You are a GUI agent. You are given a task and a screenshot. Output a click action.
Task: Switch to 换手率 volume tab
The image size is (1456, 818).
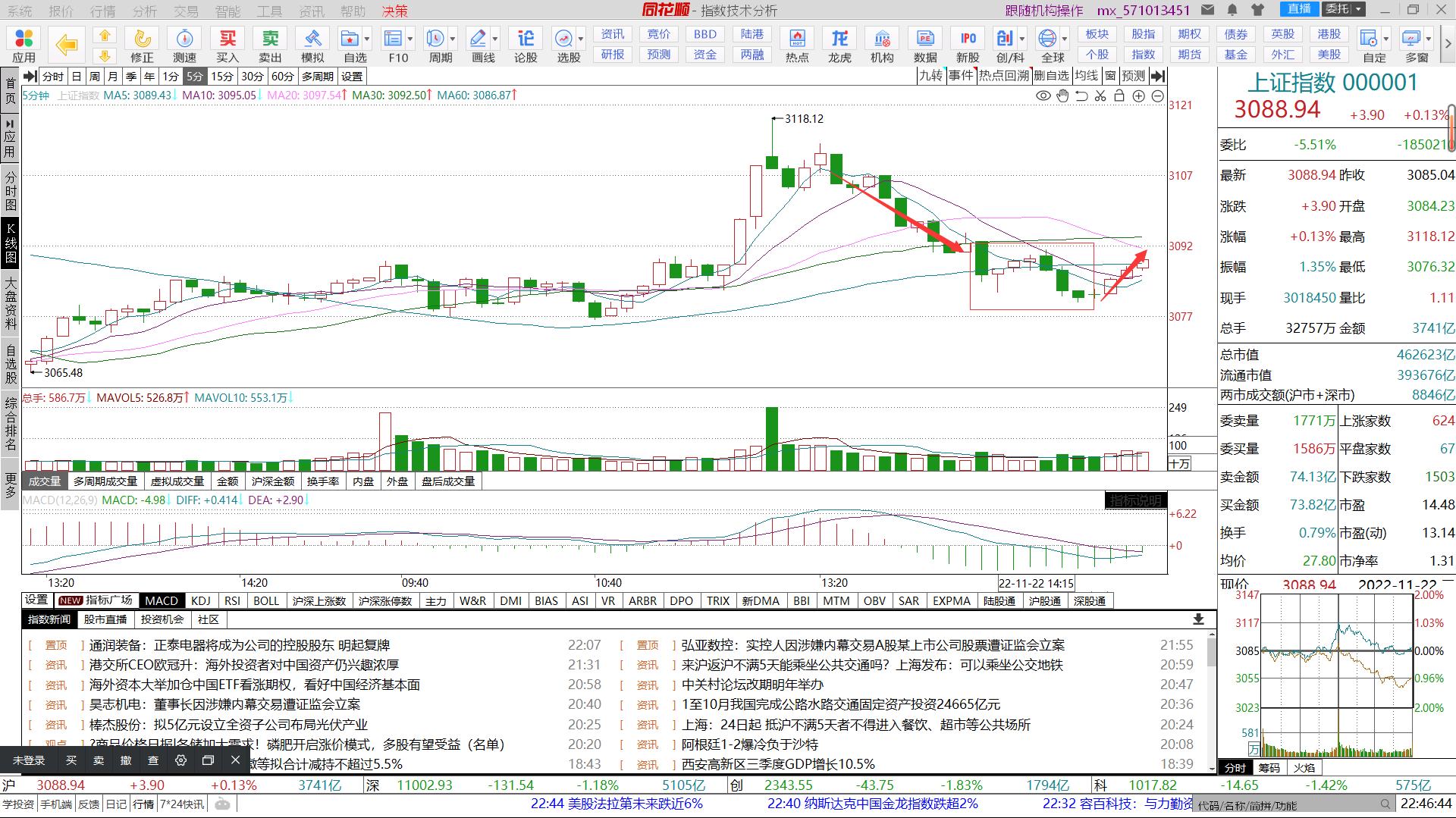[322, 481]
